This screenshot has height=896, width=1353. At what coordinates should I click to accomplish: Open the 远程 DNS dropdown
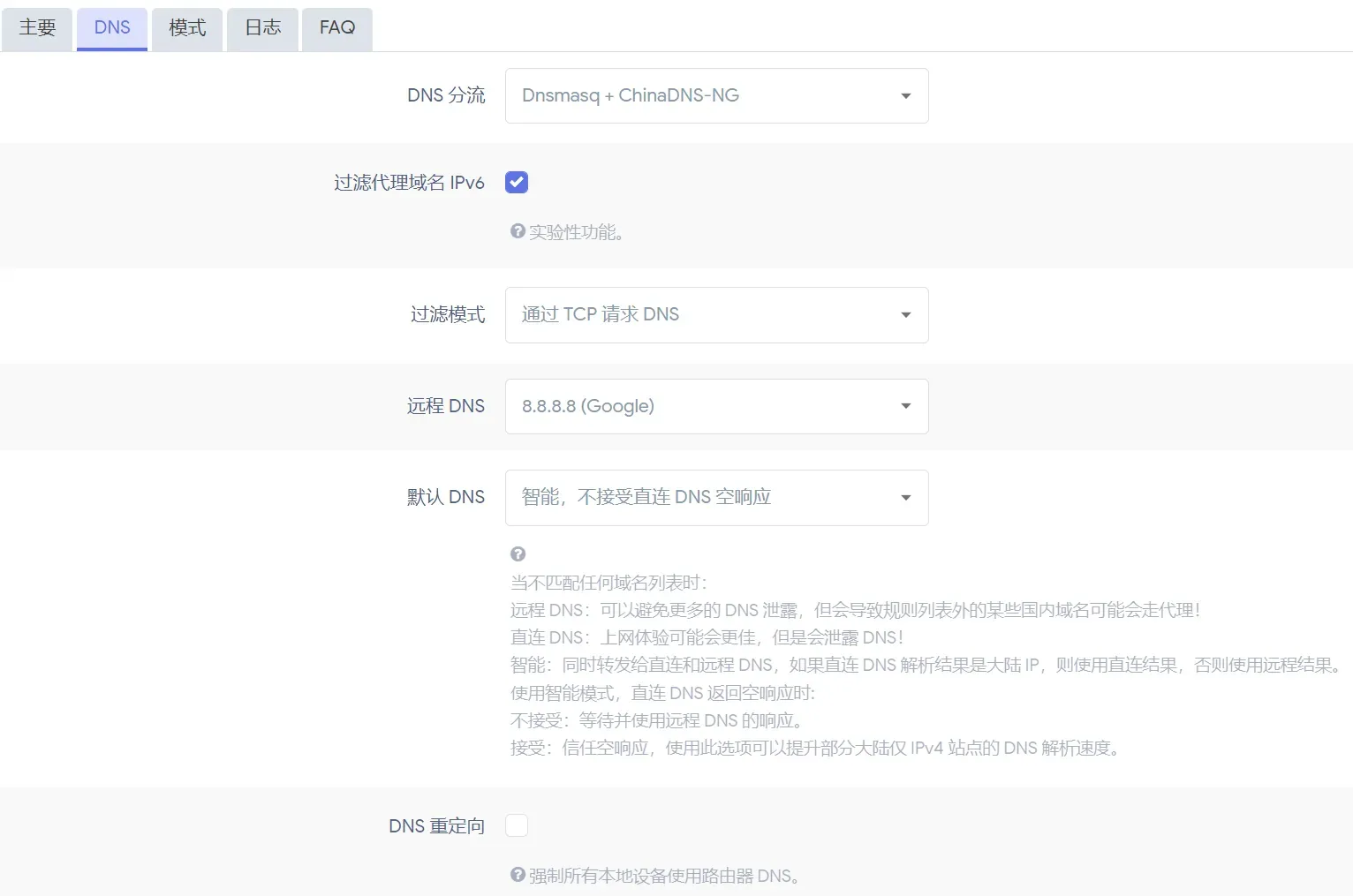[x=716, y=406]
